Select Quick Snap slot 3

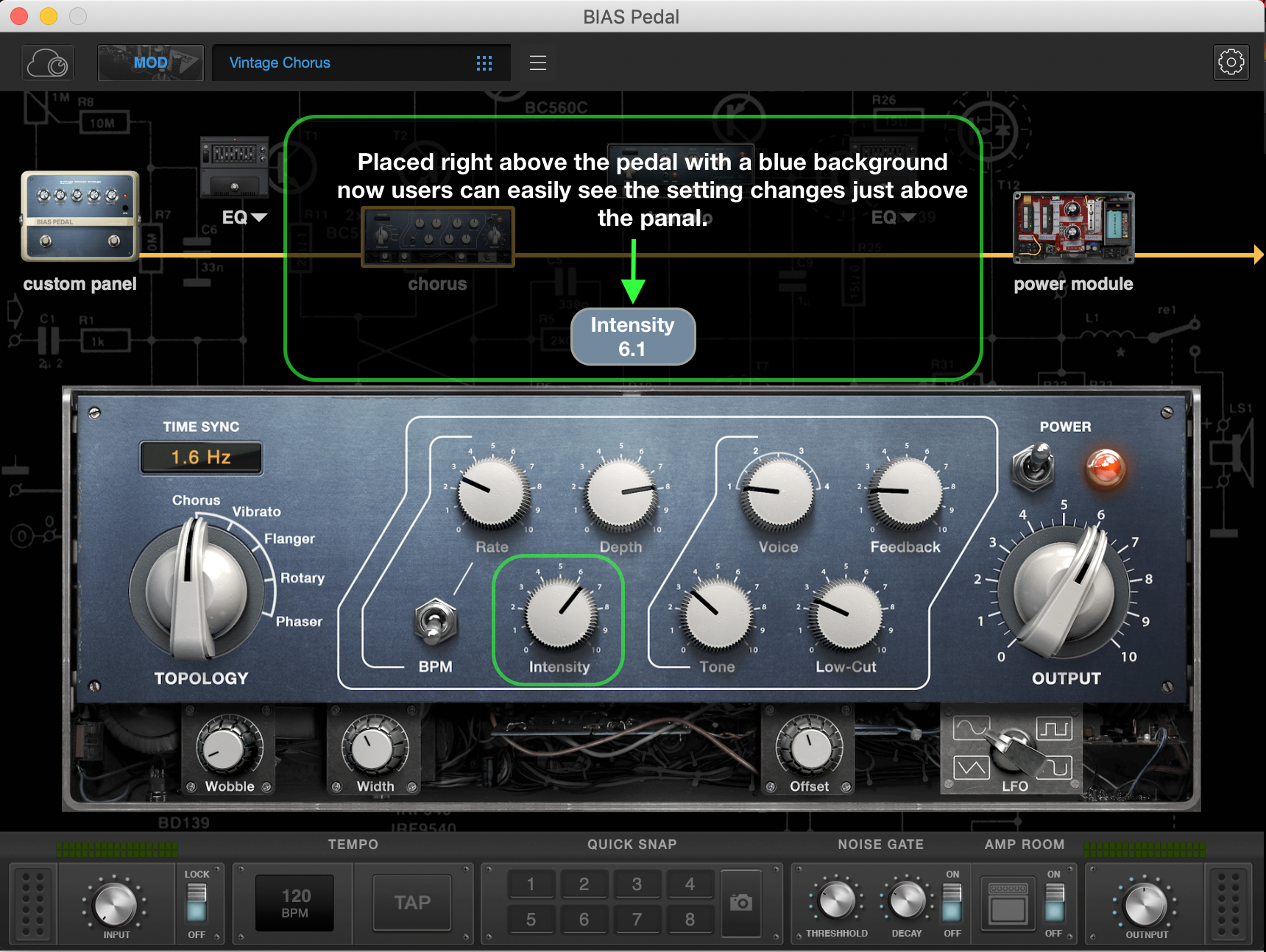tap(637, 884)
